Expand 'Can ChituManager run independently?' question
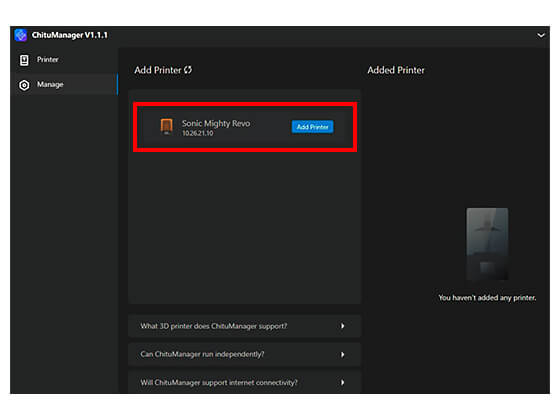 coord(245,354)
